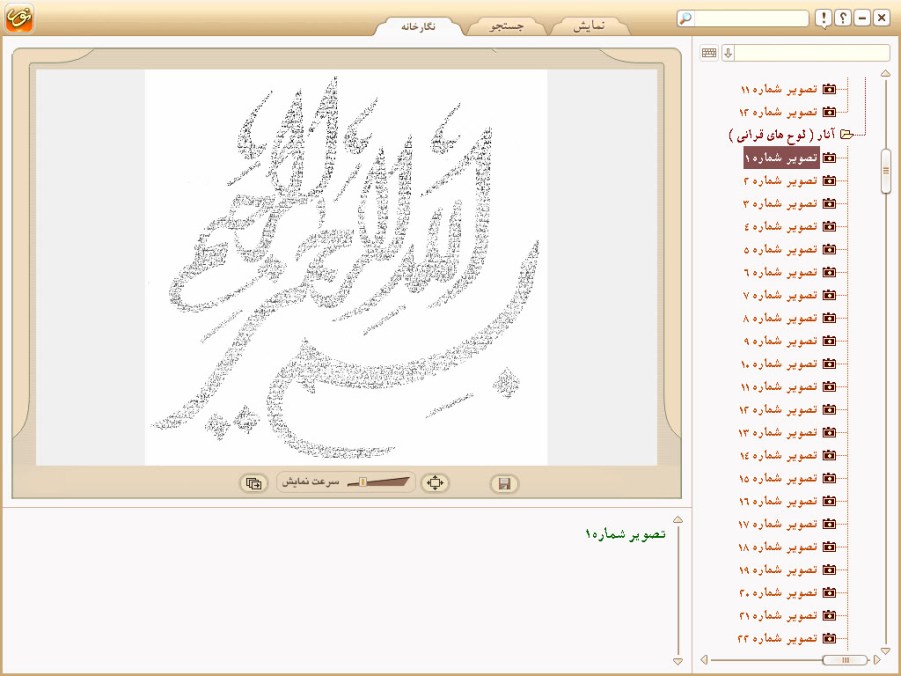Open help with the question mark button
901x676 pixels.
(842, 18)
